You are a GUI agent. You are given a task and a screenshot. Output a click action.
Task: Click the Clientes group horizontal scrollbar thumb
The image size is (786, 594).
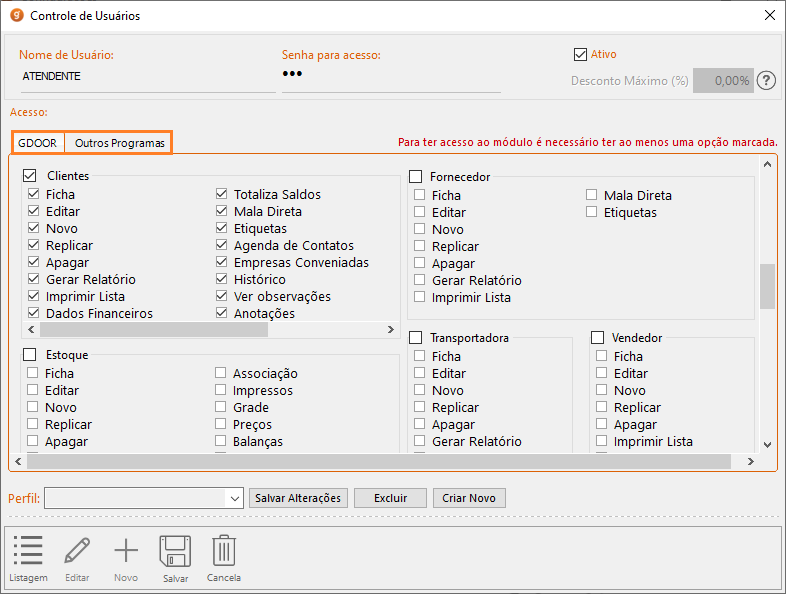[x=154, y=329]
